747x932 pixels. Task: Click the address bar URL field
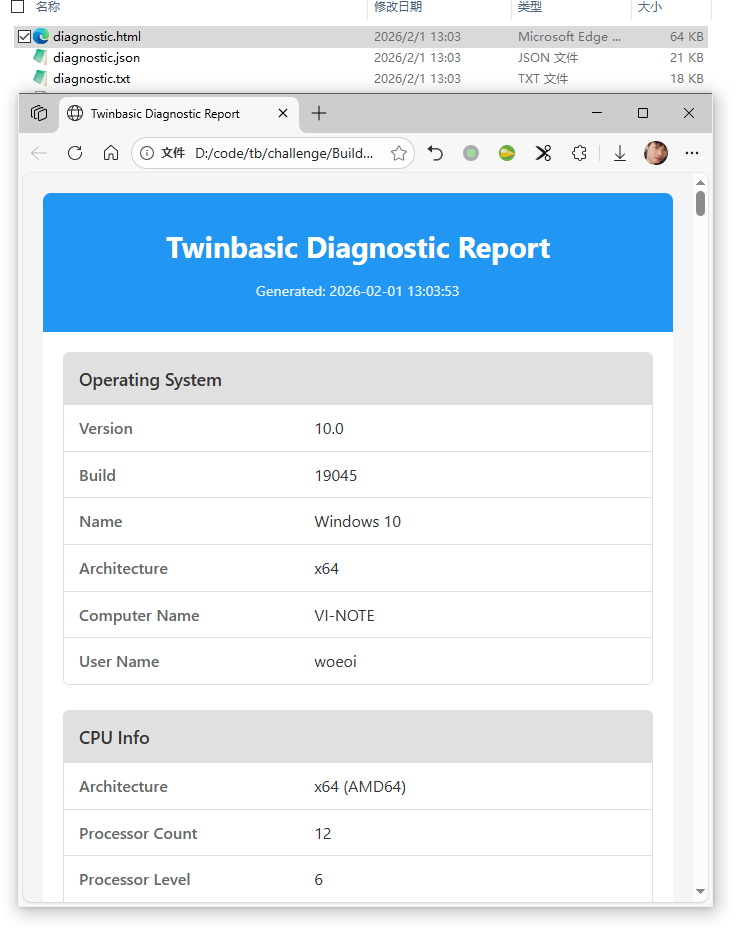click(x=283, y=153)
